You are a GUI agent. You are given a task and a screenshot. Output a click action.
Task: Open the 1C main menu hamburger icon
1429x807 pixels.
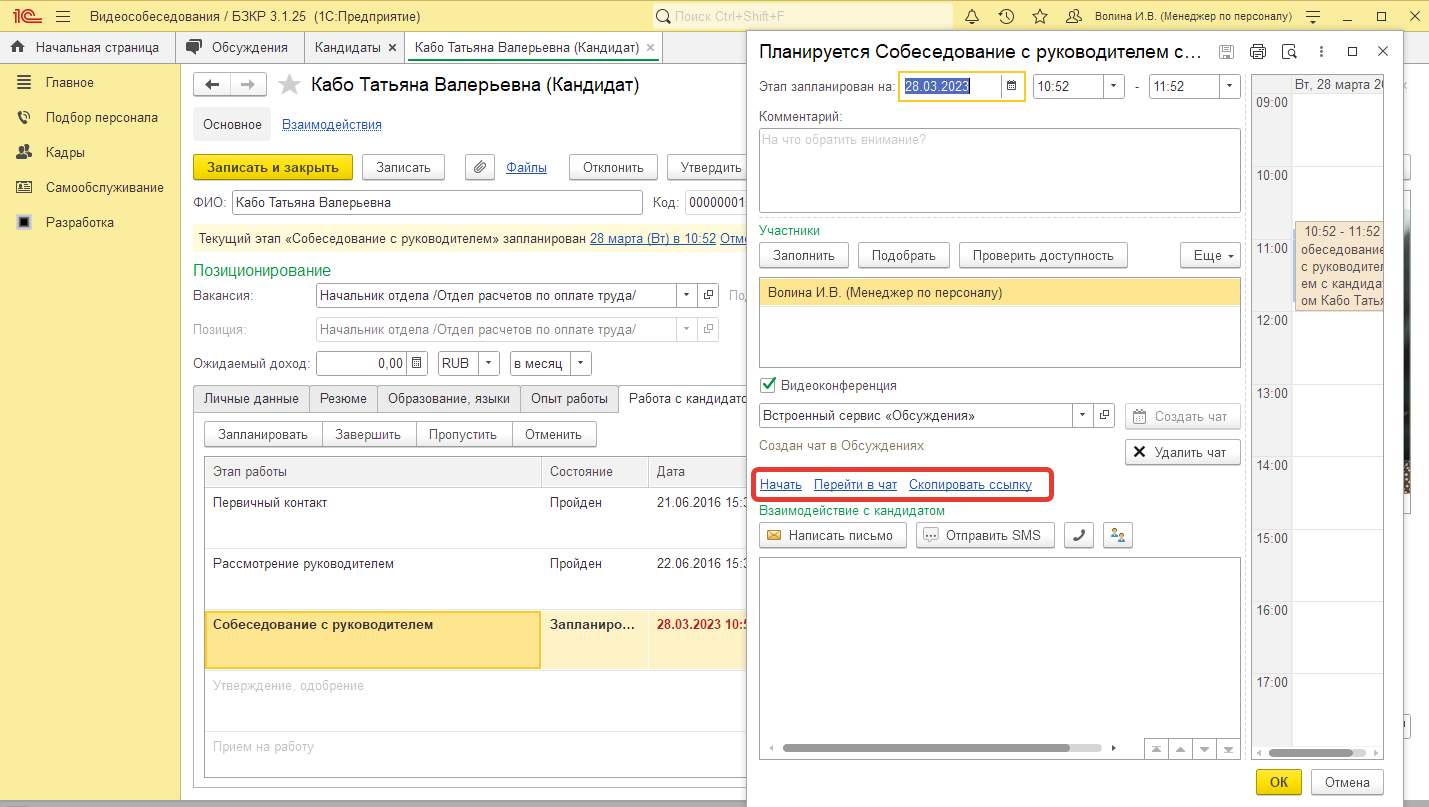tap(63, 17)
